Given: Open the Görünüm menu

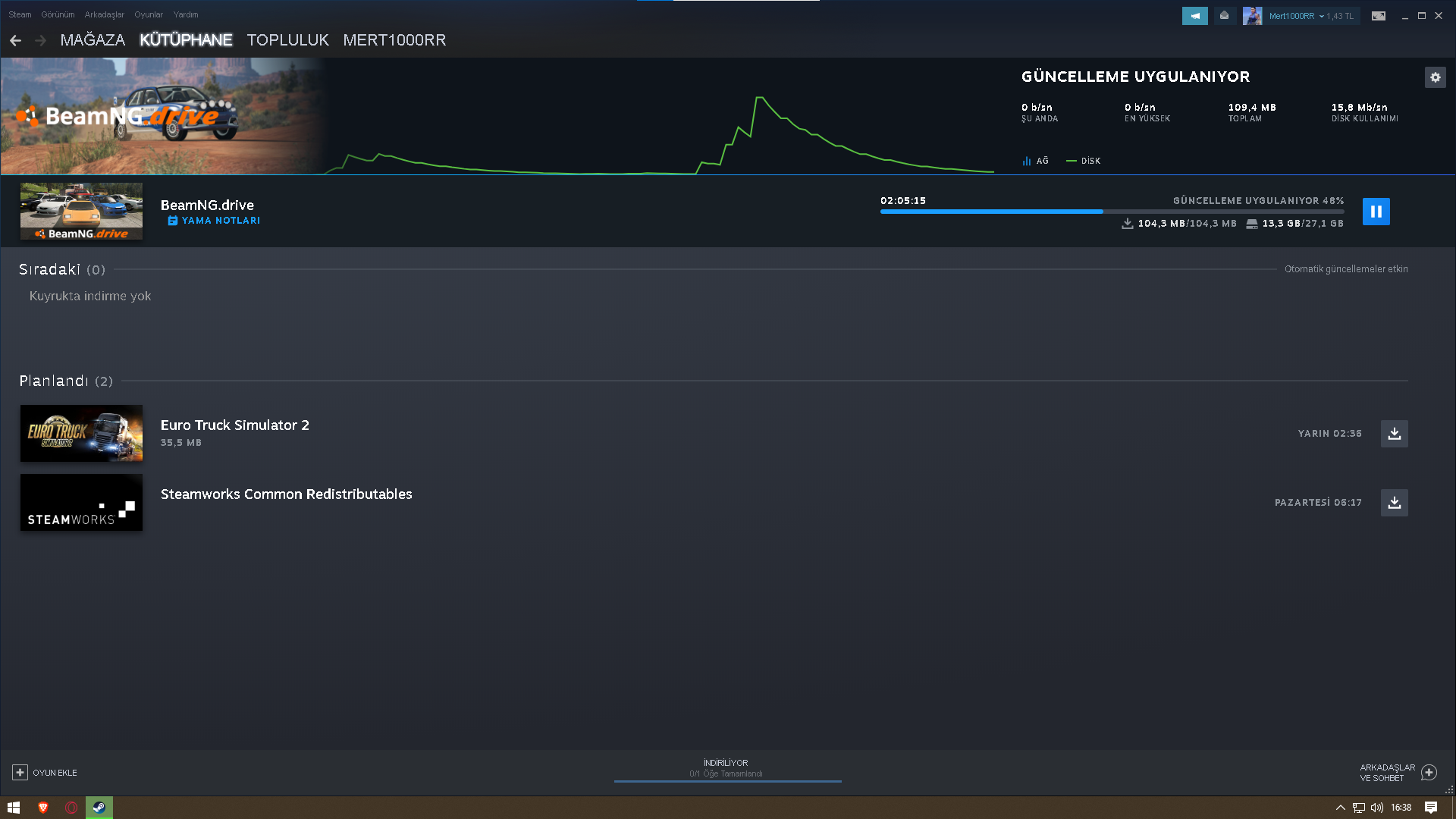Looking at the screenshot, I should coord(58,14).
